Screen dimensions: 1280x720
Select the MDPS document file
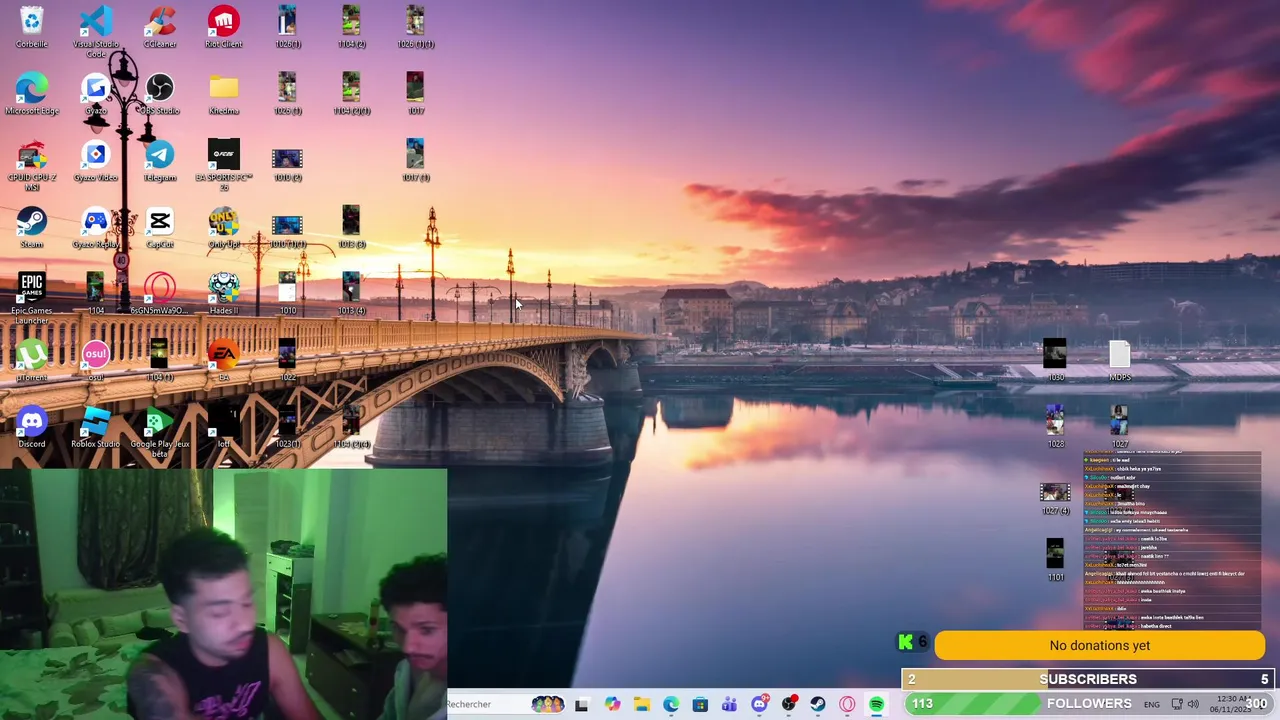pos(1119,361)
